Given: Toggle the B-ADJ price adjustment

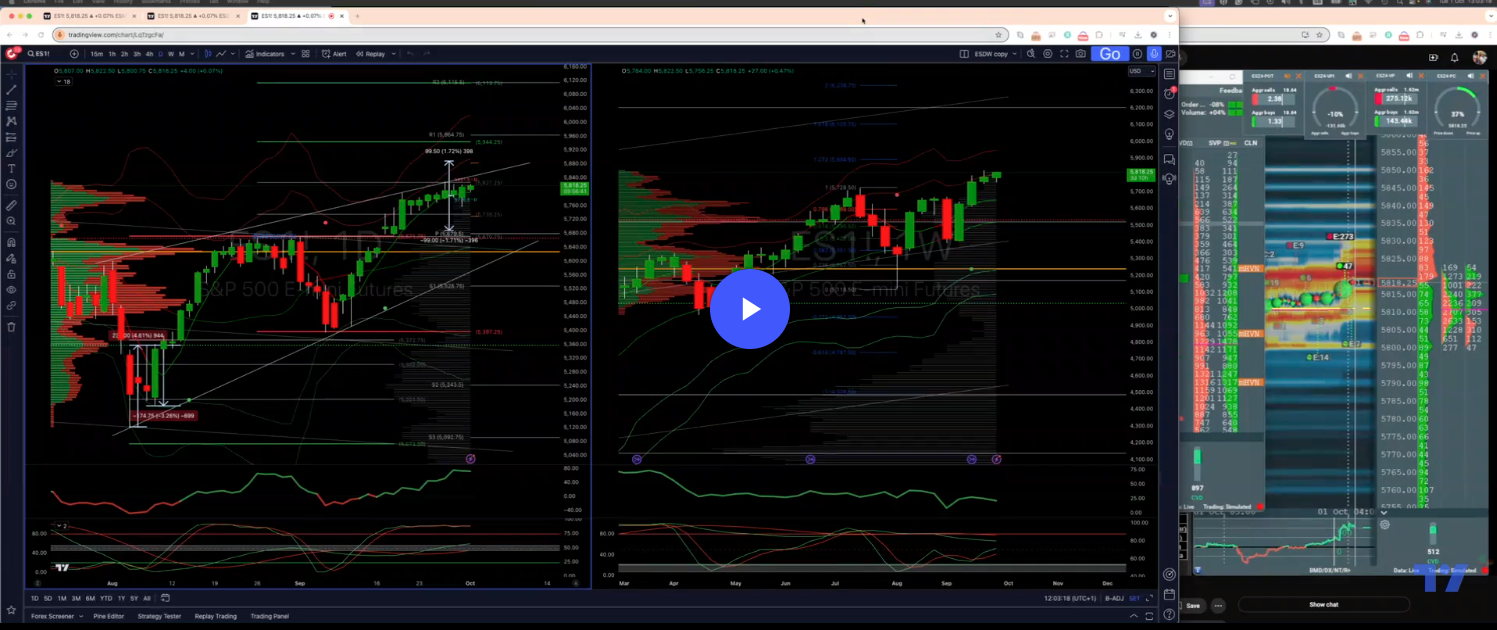Looking at the screenshot, I should [x=1114, y=598].
